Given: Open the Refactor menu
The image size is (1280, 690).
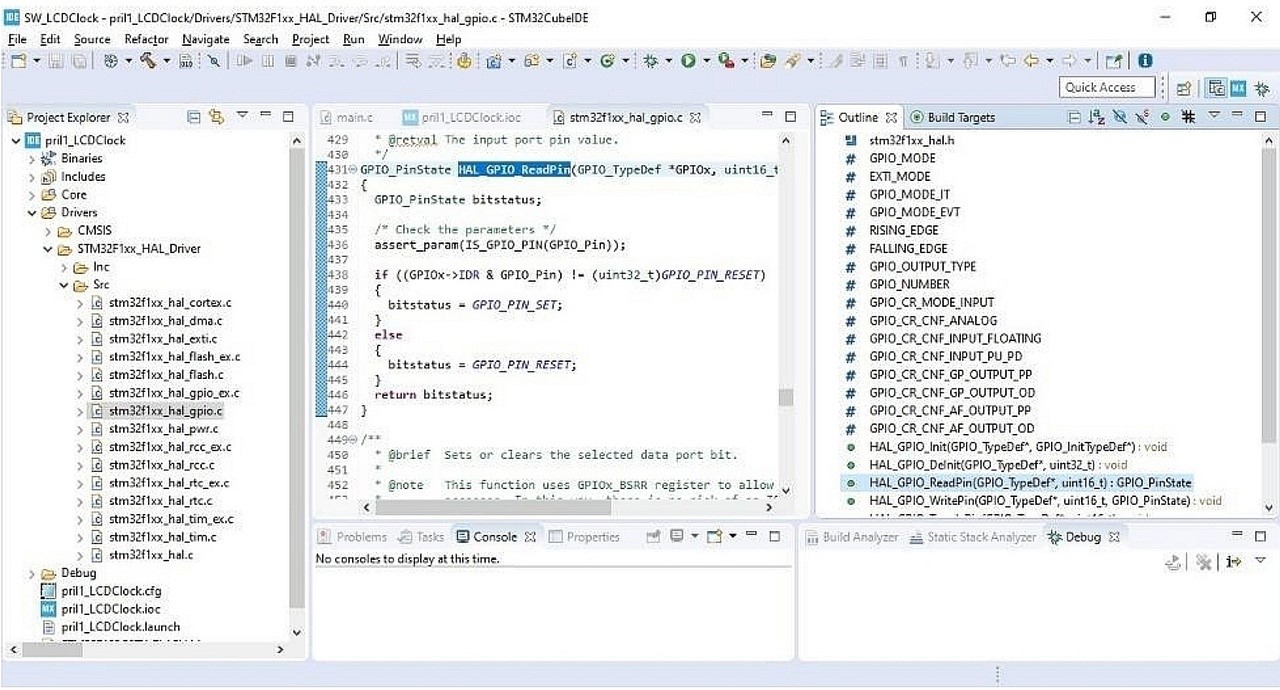Looking at the screenshot, I should (146, 39).
